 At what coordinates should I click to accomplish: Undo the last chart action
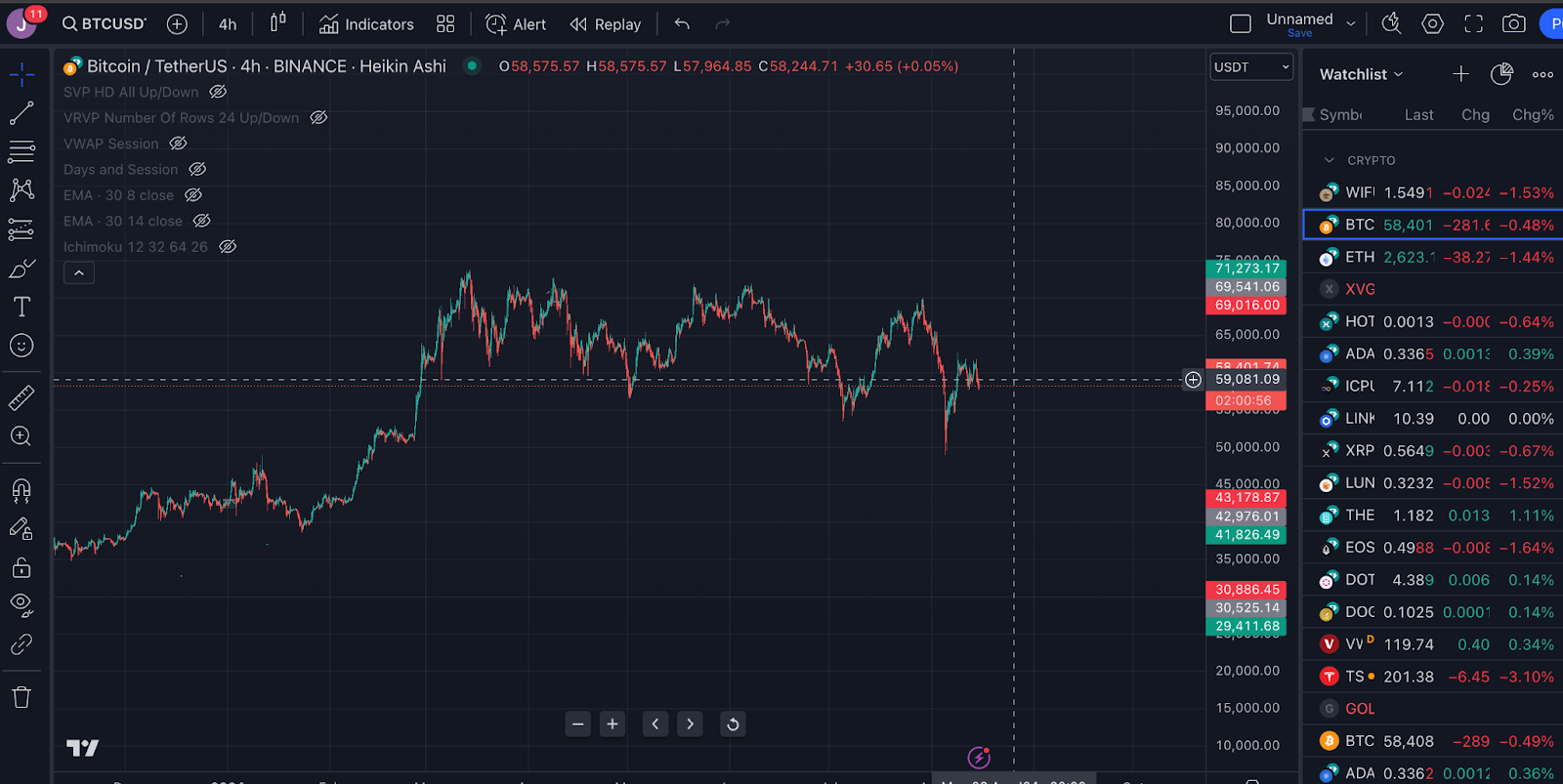click(x=682, y=23)
